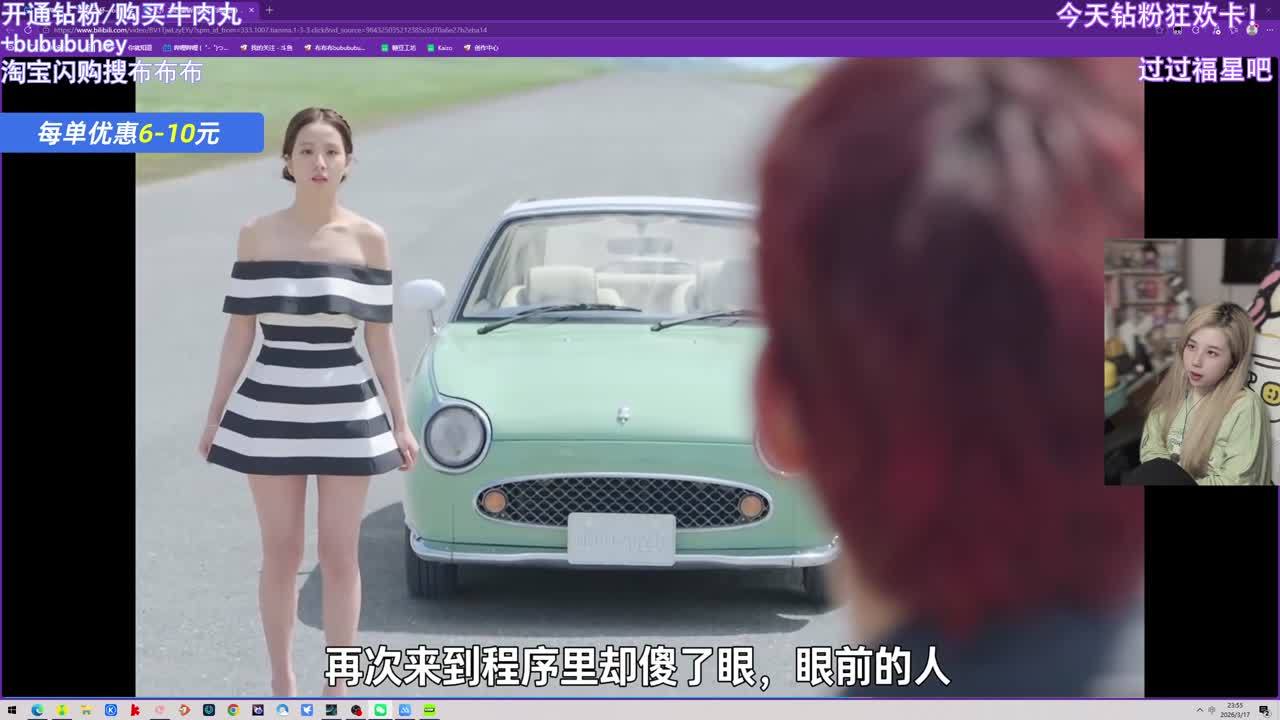Open the 创作中心 bookmark
The width and height of the screenshot is (1280, 720).
[486, 47]
